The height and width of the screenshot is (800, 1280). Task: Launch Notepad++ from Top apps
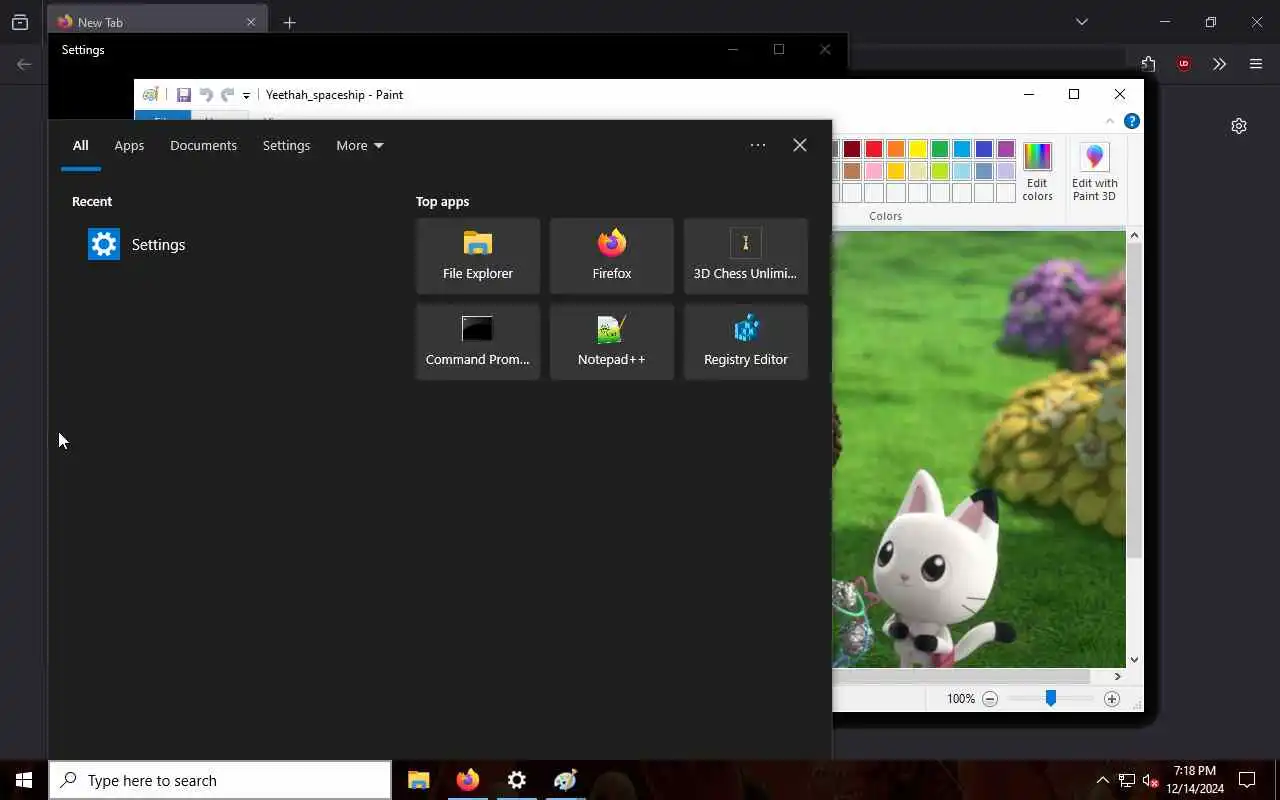[612, 342]
